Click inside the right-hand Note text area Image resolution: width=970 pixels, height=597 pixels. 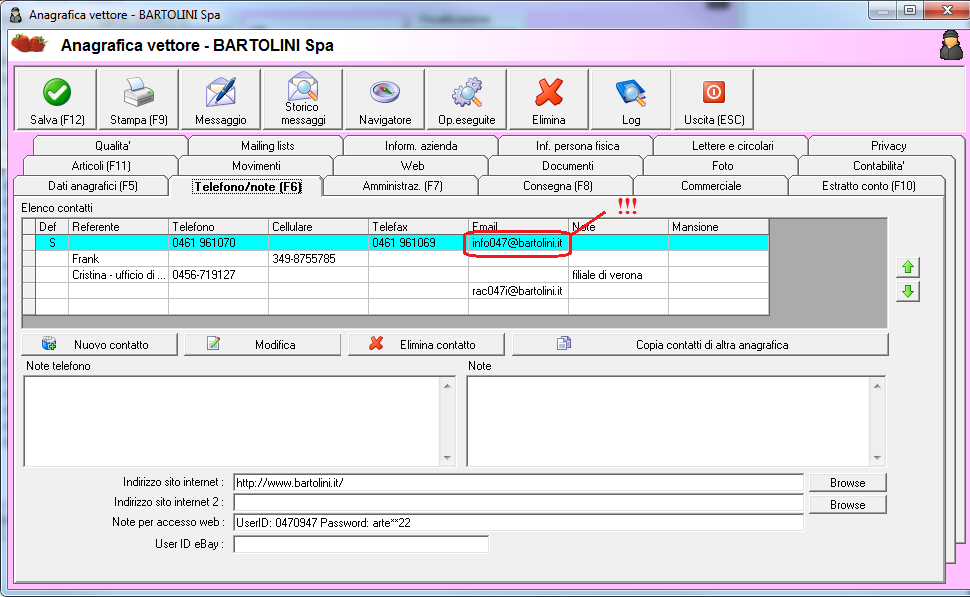(668, 421)
